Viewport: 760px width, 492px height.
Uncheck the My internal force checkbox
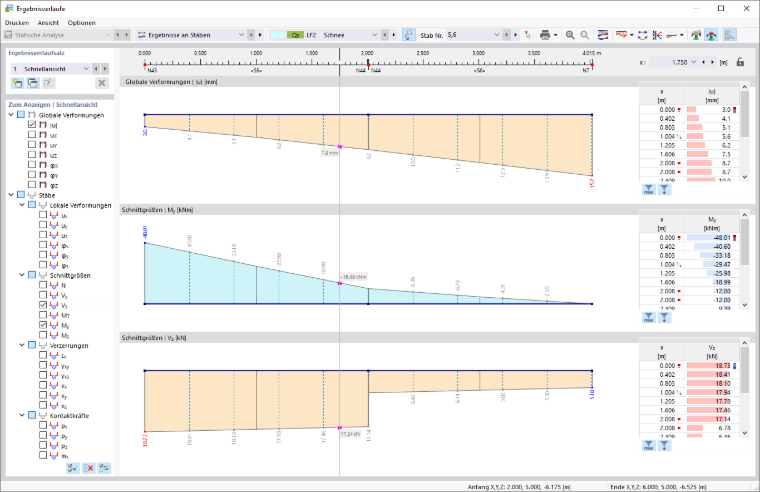[x=43, y=325]
